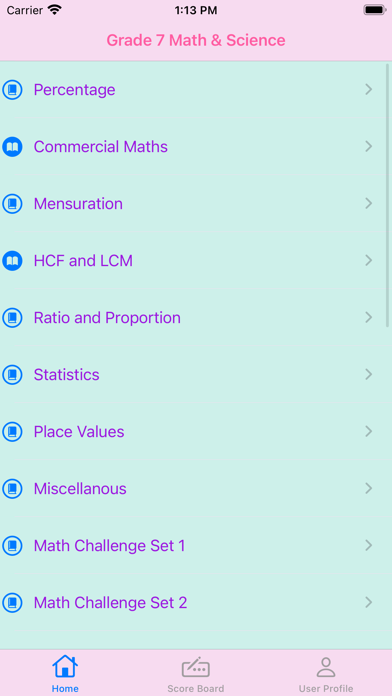The image size is (392, 696).
Task: Tap the open-book icon beside HCF and LCM
Action: click(x=12, y=261)
